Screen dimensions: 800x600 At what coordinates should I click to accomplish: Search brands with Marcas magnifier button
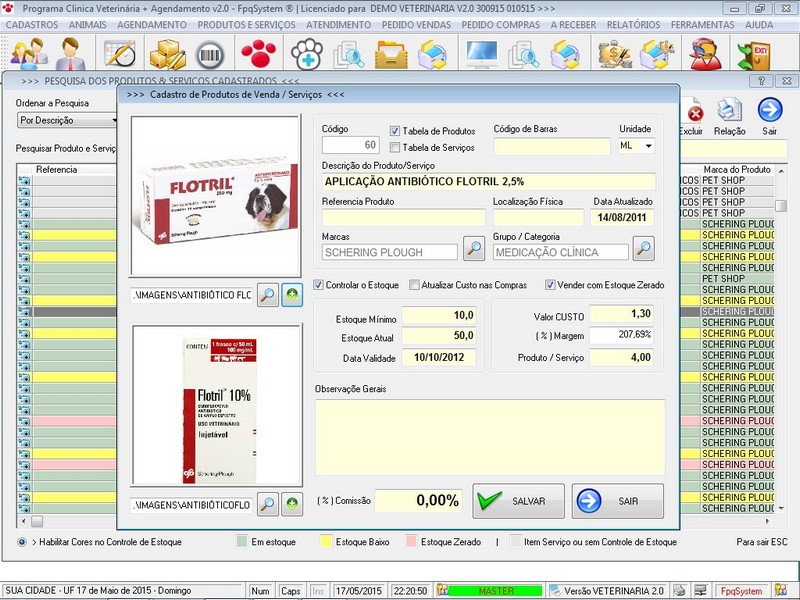pyautogui.click(x=473, y=248)
